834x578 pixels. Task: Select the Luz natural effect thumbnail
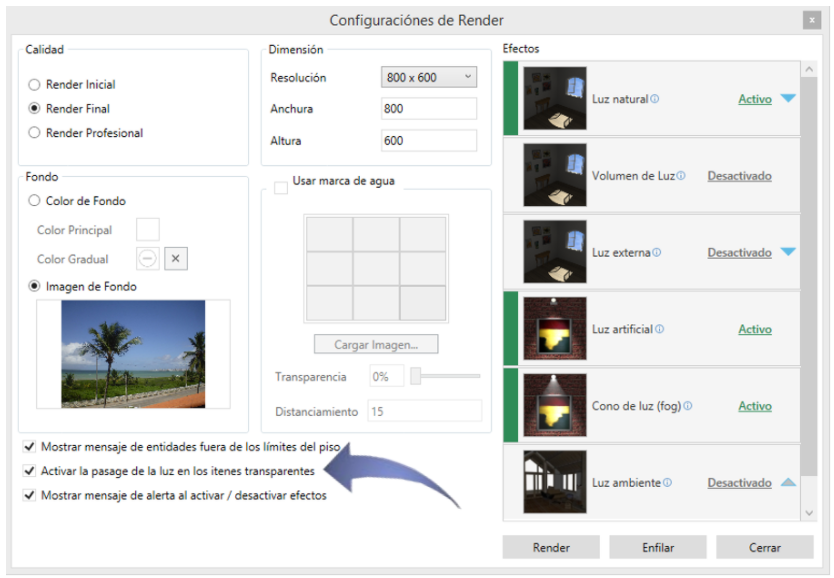pos(555,98)
